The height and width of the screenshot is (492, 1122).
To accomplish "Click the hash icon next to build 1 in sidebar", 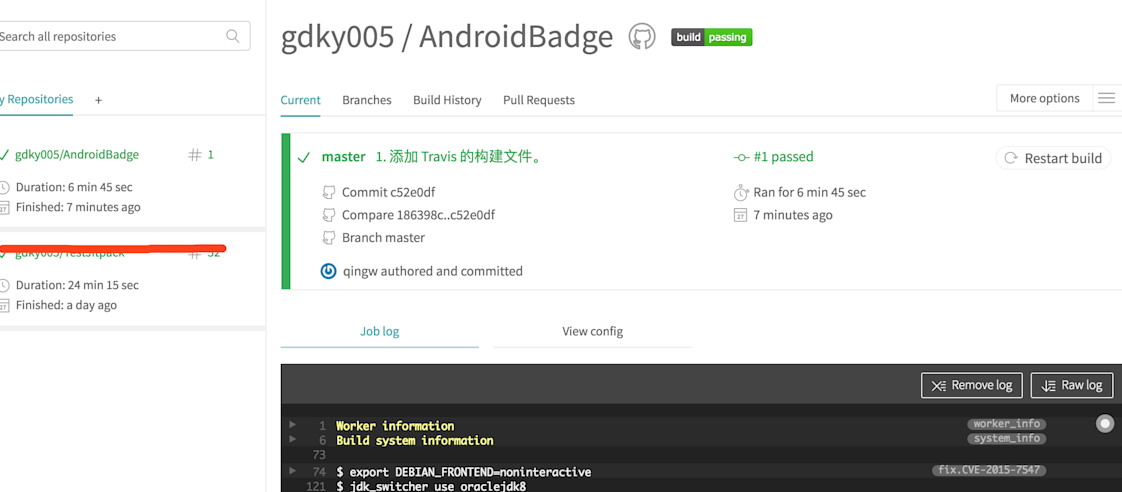I will coord(194,154).
